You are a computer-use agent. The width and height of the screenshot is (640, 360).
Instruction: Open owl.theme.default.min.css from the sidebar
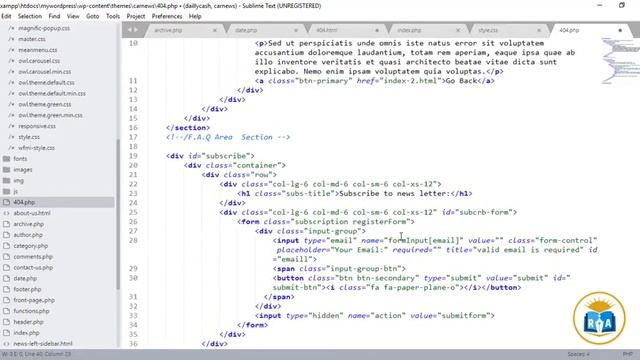52,93
